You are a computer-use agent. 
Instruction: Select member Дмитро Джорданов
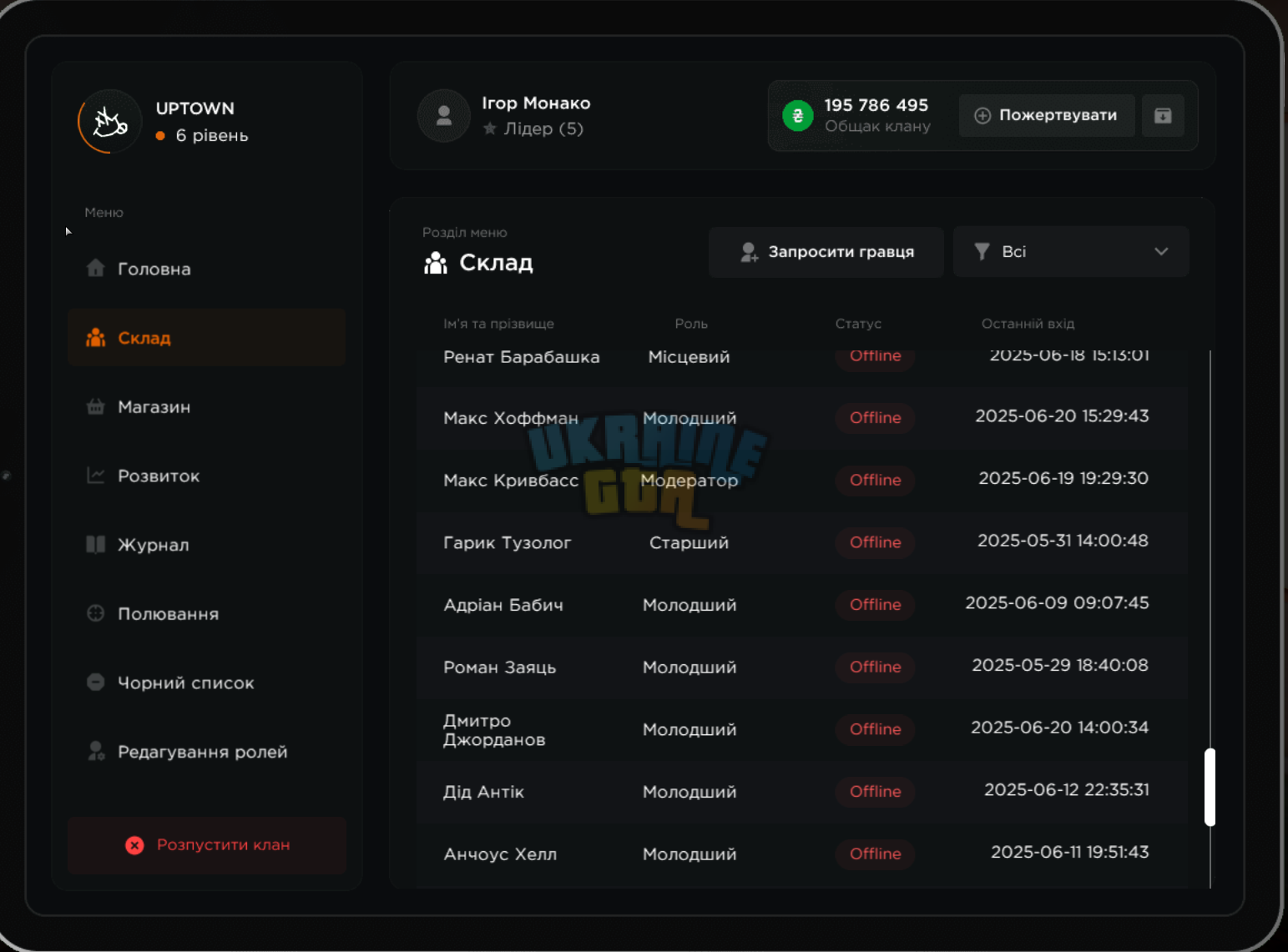[494, 730]
